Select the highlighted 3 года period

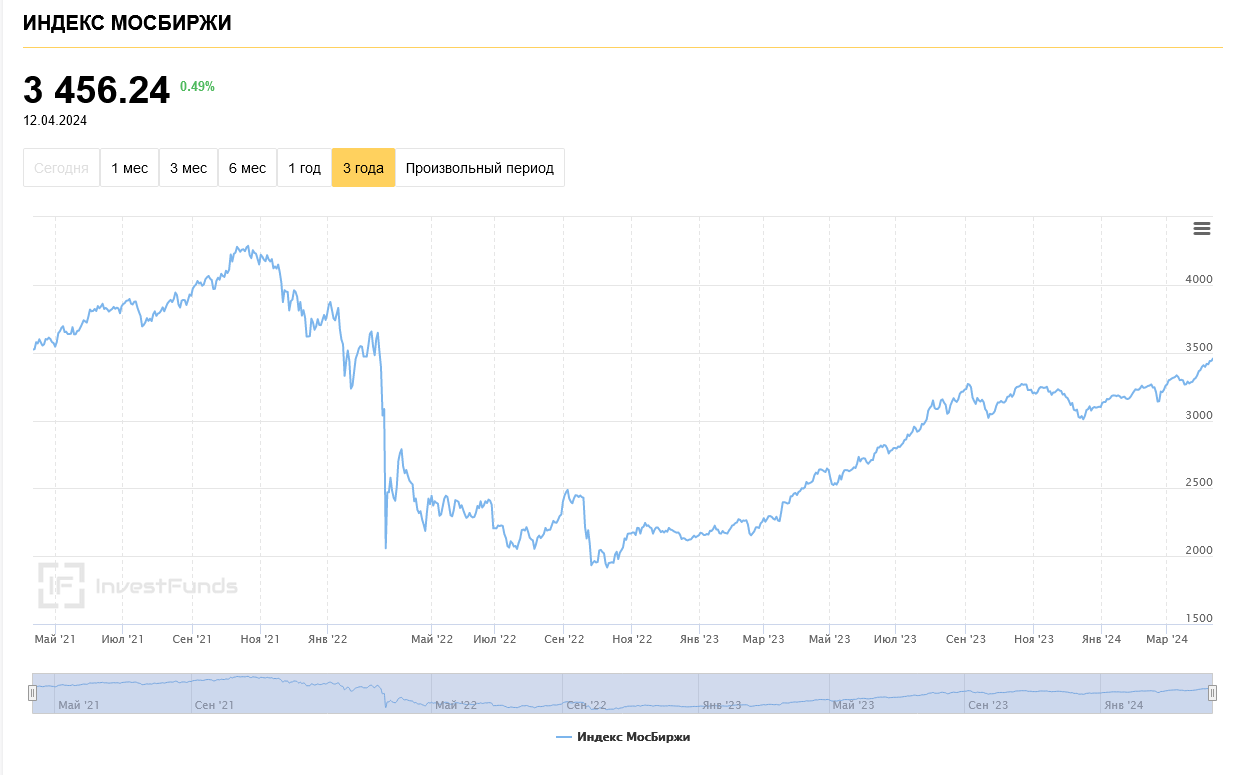[x=363, y=168]
